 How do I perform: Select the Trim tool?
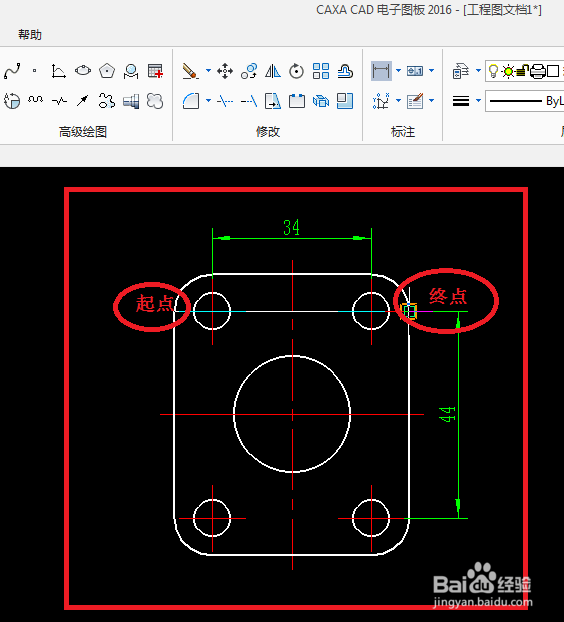pyautogui.click(x=225, y=102)
